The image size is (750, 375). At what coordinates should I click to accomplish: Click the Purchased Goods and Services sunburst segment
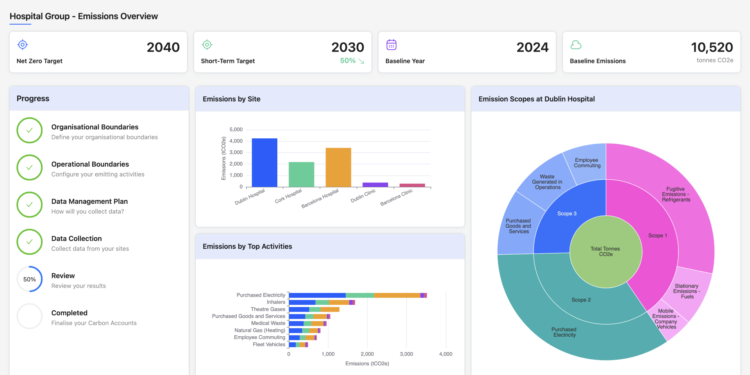[518, 225]
